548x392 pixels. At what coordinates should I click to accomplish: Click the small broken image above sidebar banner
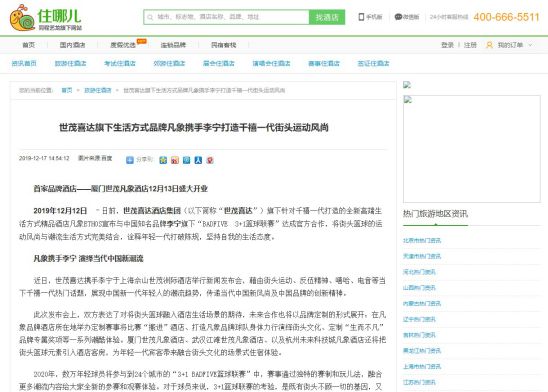pos(407,85)
